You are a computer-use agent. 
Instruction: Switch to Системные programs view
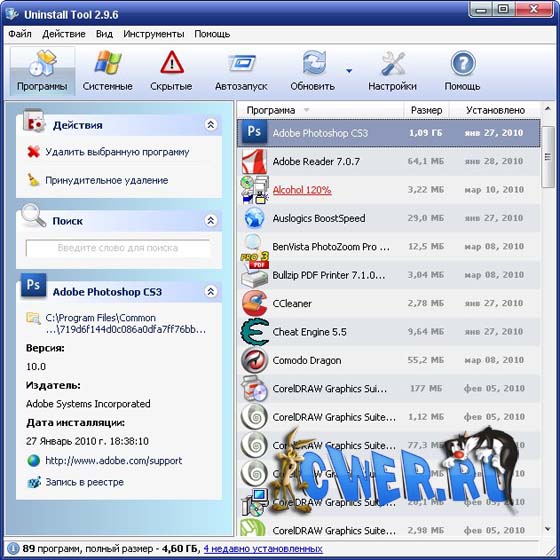108,71
